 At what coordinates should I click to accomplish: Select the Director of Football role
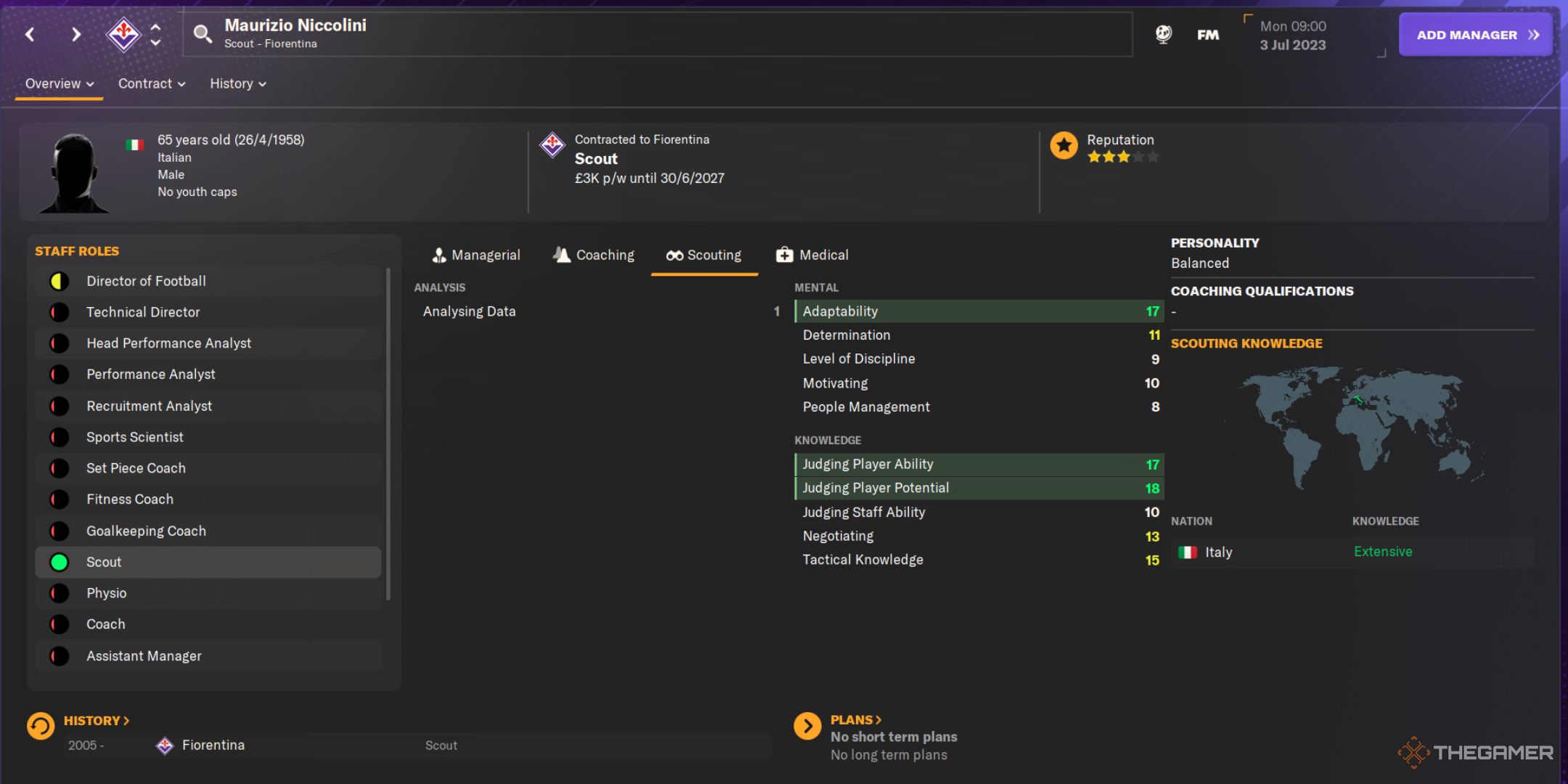[208, 281]
